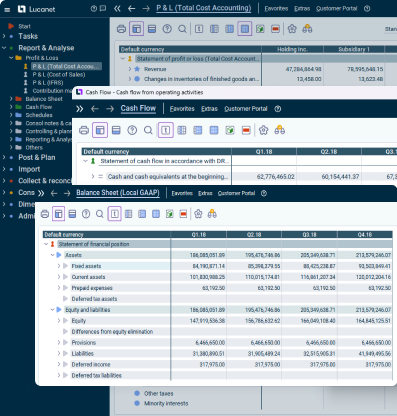The width and height of the screenshot is (397, 416).
Task: Expand the Revenue row in the P&L table
Action: pos(130,69)
